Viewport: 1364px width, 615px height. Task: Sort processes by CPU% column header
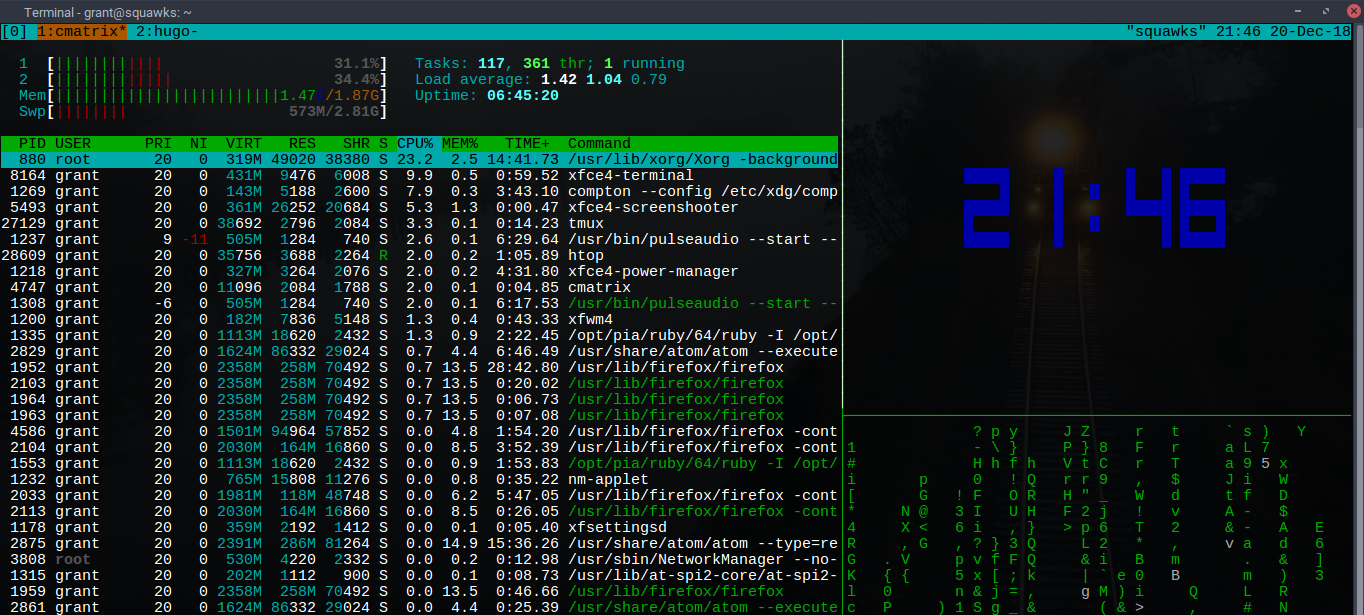click(x=415, y=144)
